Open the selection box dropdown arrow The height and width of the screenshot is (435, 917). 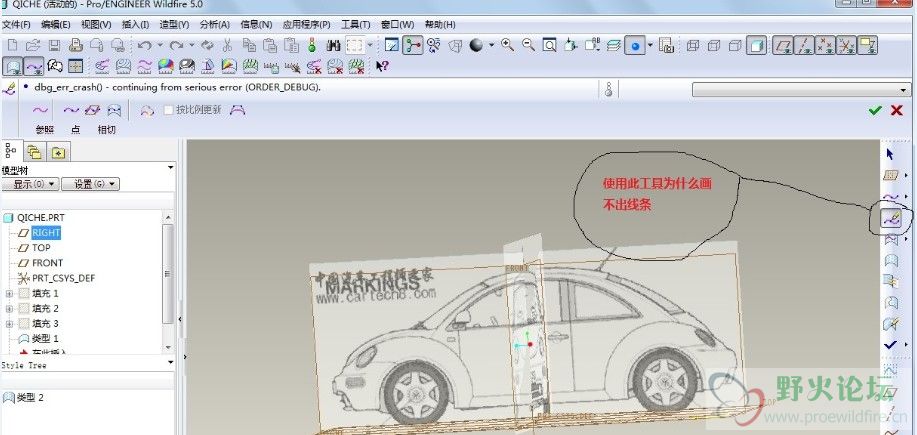[370, 45]
